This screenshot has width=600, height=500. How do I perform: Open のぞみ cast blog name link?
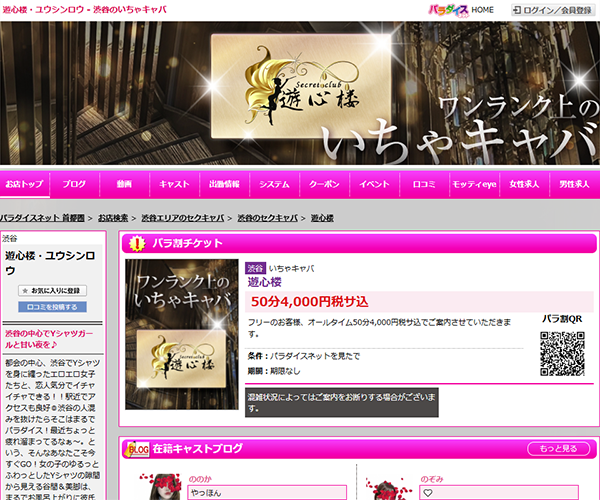[431, 479]
